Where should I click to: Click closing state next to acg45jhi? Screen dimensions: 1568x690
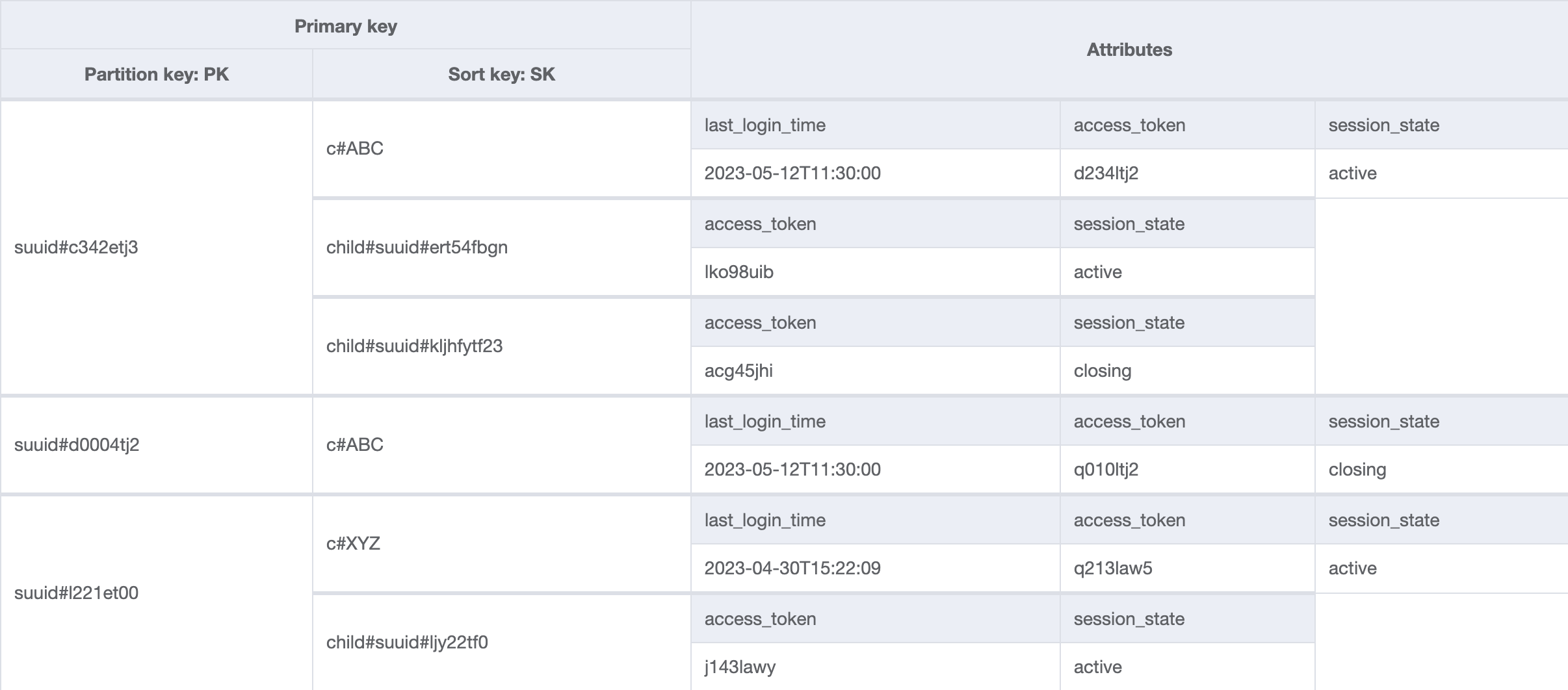[x=1102, y=371]
